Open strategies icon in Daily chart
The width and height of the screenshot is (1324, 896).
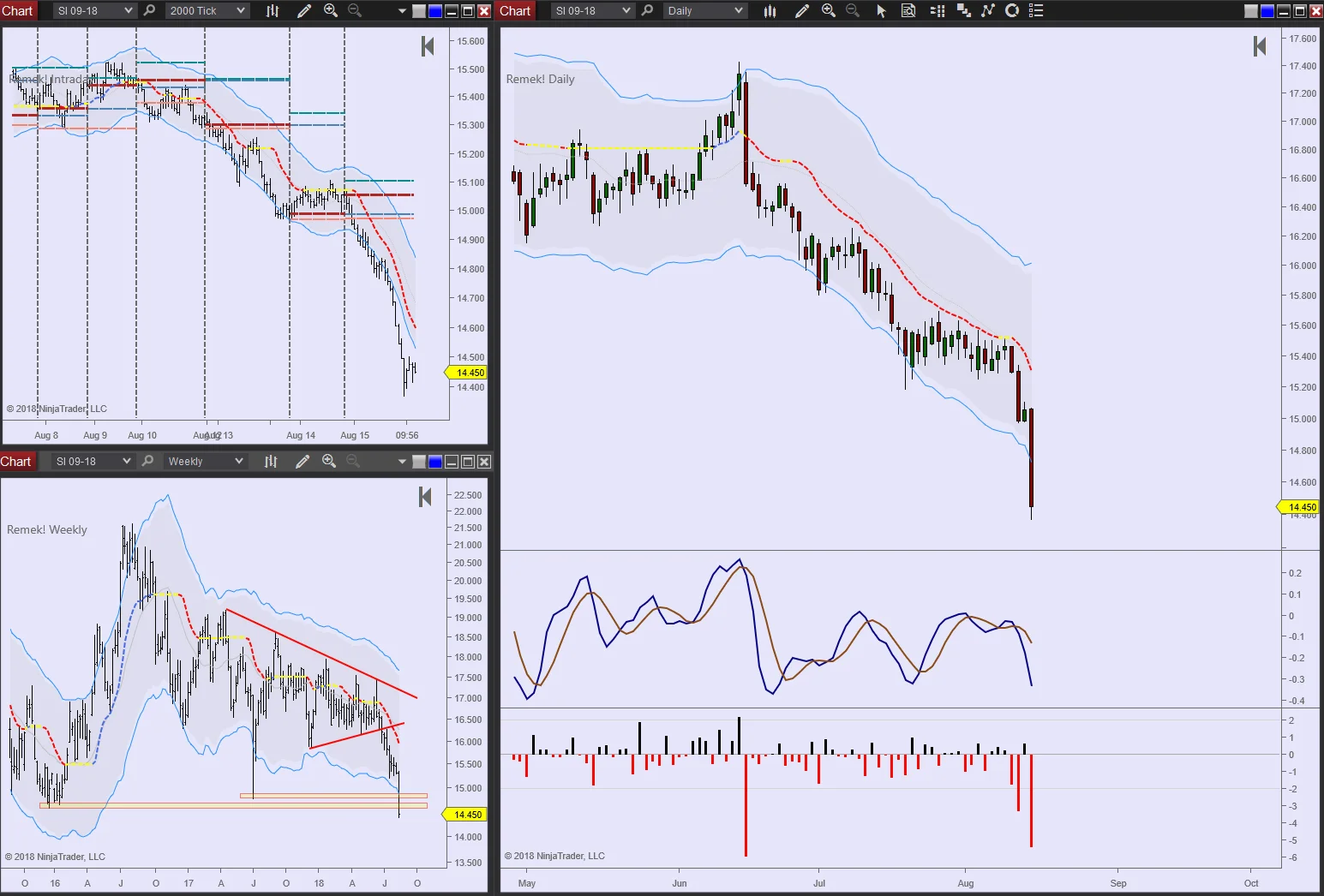[1012, 11]
